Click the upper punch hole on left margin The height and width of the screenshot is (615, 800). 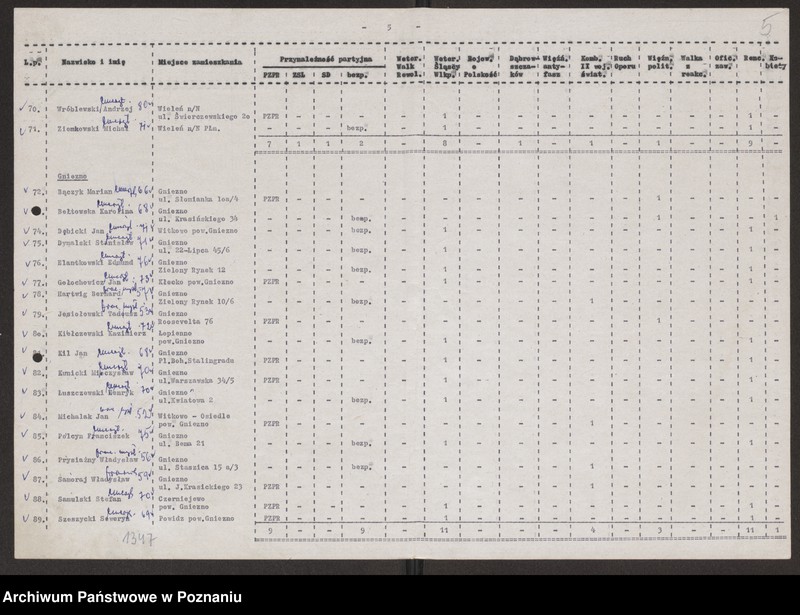click(37, 211)
